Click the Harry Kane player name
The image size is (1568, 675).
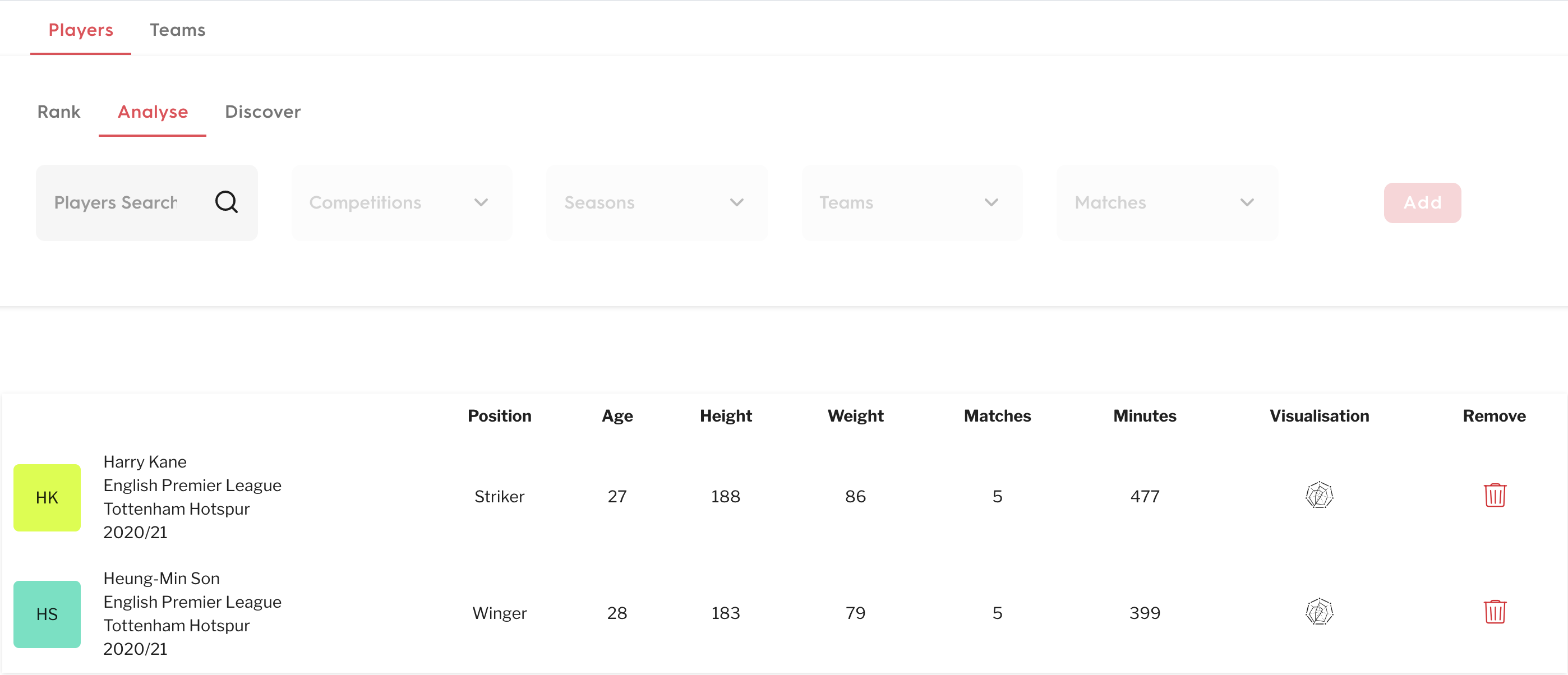pyautogui.click(x=145, y=461)
